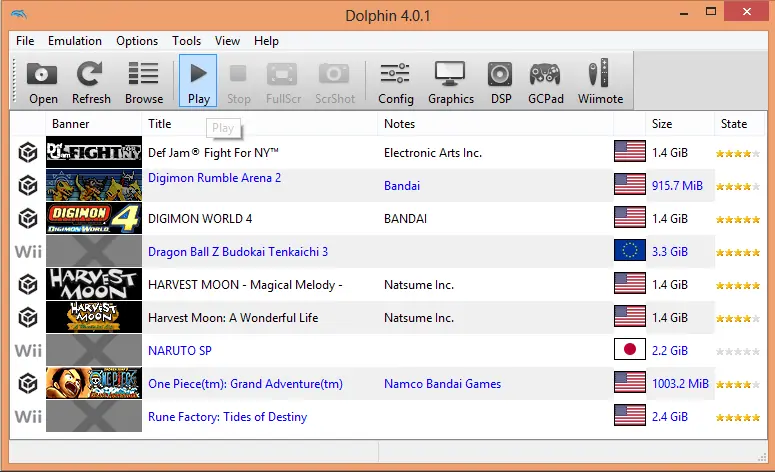Sort by the Notes column header
The width and height of the screenshot is (775, 472).
click(495, 124)
